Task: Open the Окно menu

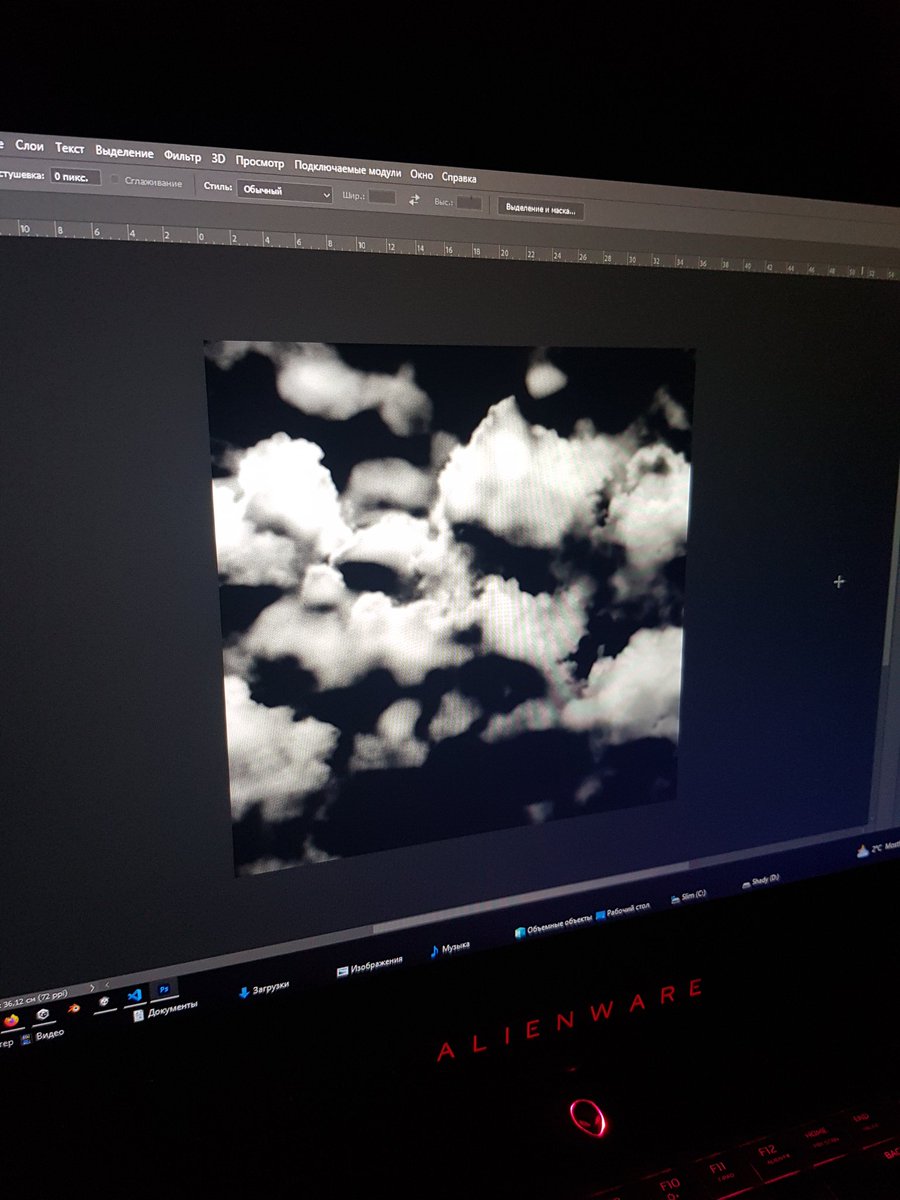Action: pyautogui.click(x=421, y=174)
